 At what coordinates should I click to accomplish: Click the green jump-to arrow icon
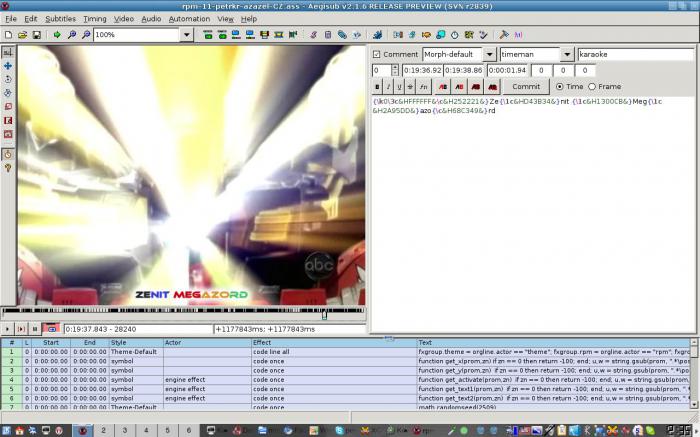[x=57, y=35]
